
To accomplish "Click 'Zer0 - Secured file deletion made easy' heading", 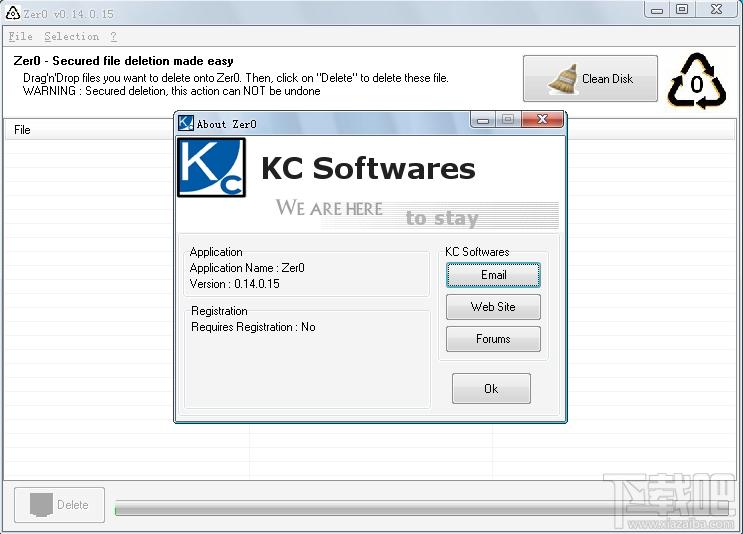I will [x=123, y=61].
